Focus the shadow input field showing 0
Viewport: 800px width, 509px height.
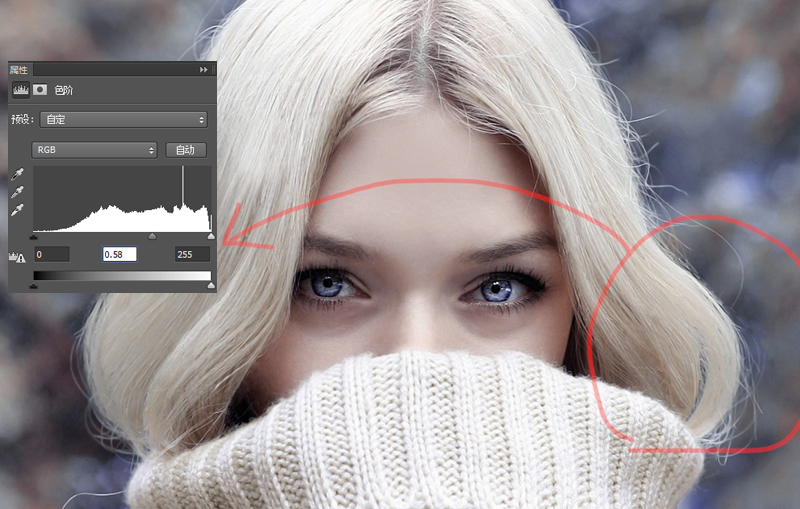(x=52, y=254)
